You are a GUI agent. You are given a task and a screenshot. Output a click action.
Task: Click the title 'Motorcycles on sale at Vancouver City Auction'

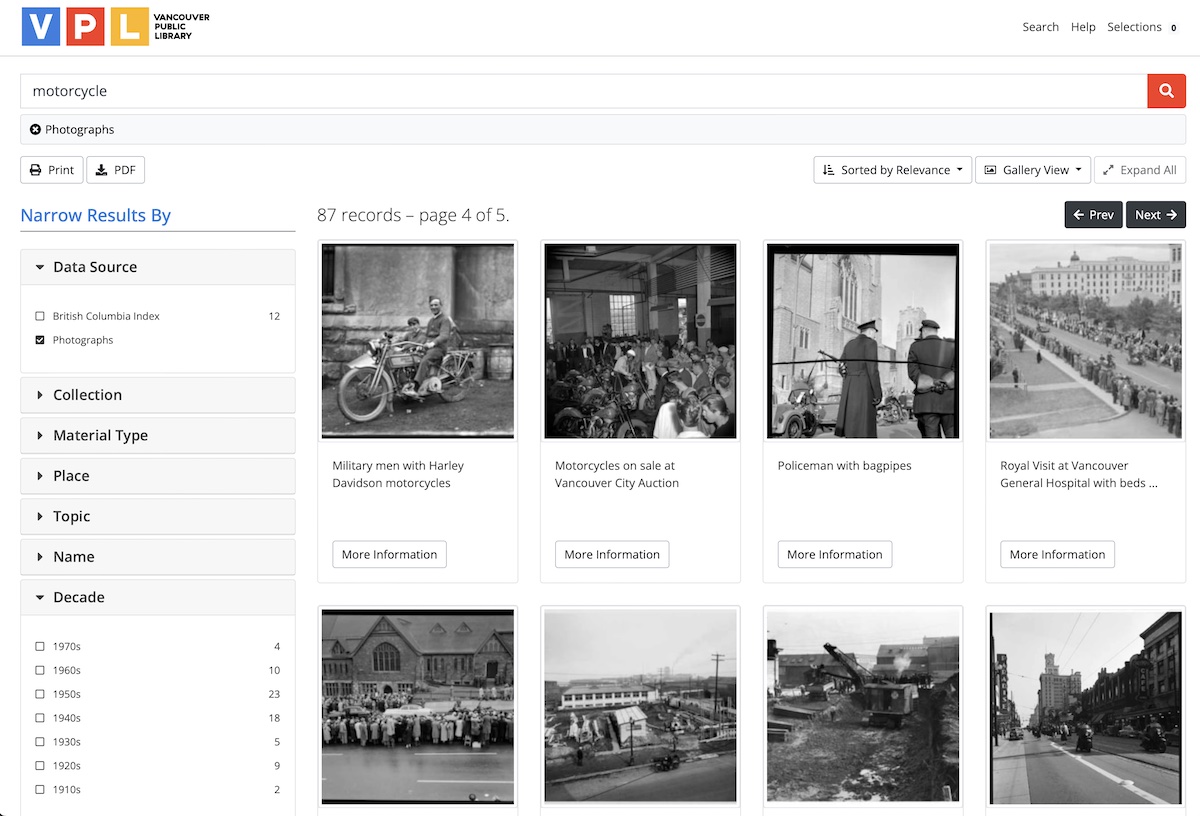point(617,474)
